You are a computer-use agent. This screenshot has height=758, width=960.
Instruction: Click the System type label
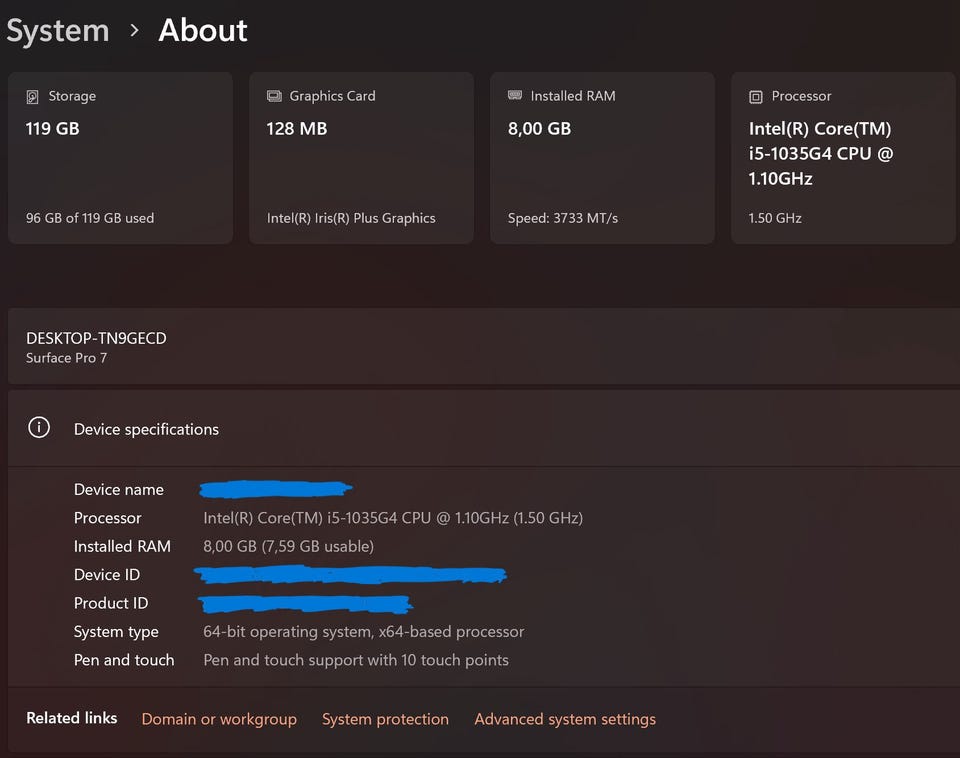[116, 632]
